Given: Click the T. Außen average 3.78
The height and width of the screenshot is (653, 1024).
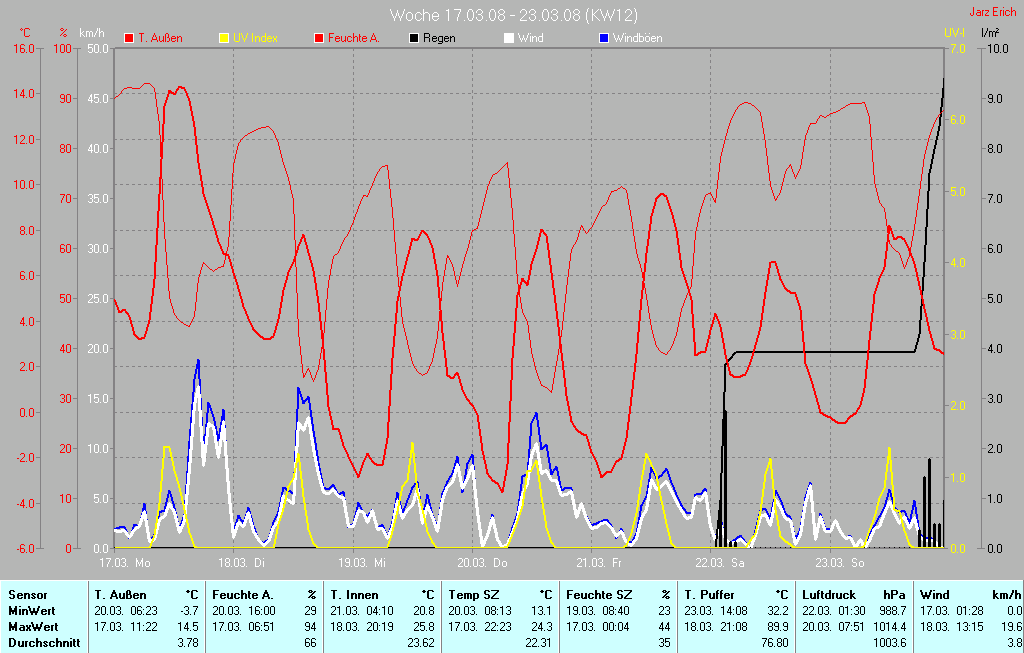Looking at the screenshot, I should [x=187, y=643].
